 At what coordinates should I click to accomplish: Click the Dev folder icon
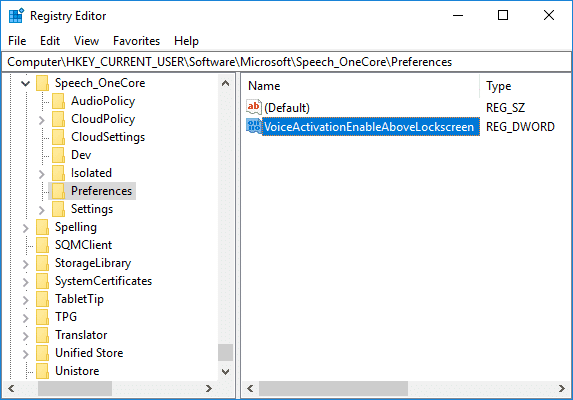(58, 155)
